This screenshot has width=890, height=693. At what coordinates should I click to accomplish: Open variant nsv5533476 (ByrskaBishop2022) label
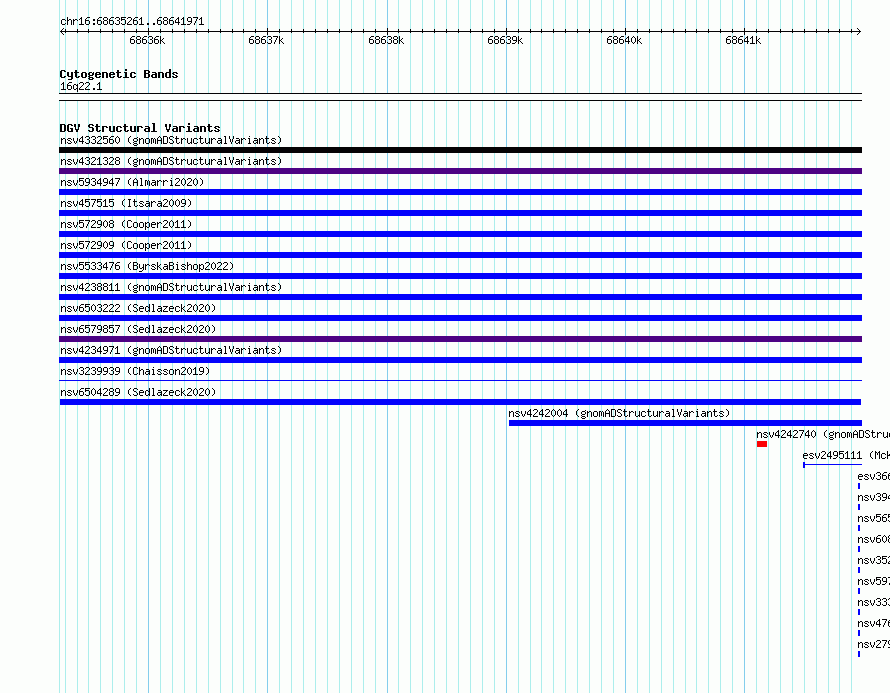tap(147, 266)
